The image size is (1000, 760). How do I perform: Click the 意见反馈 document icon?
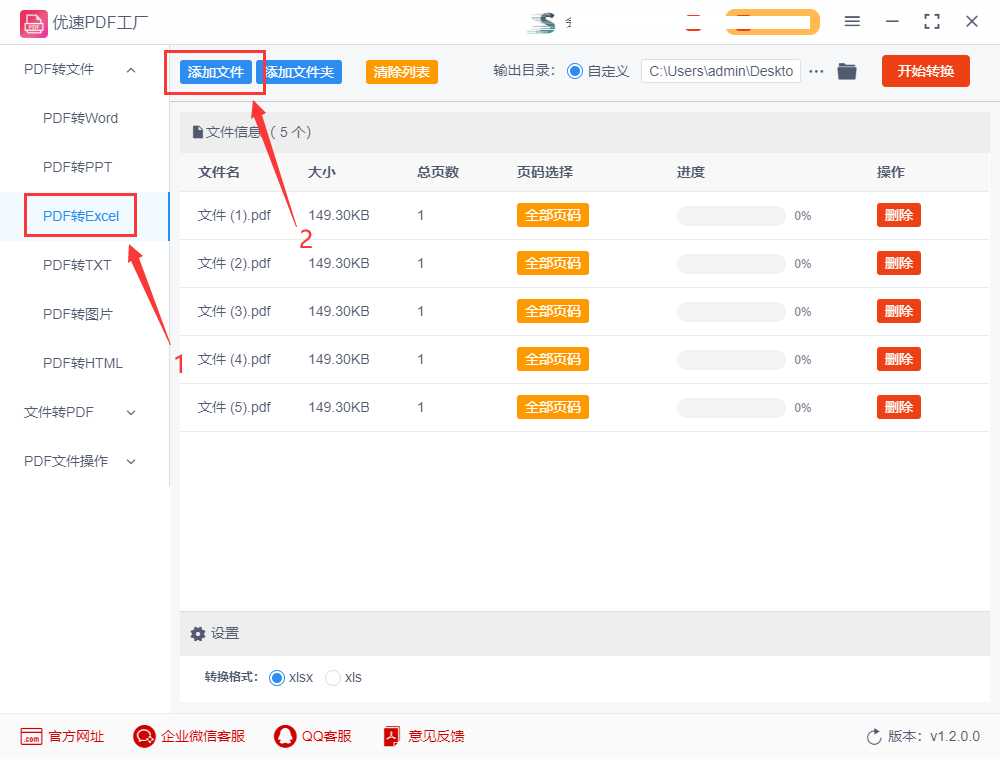(392, 736)
